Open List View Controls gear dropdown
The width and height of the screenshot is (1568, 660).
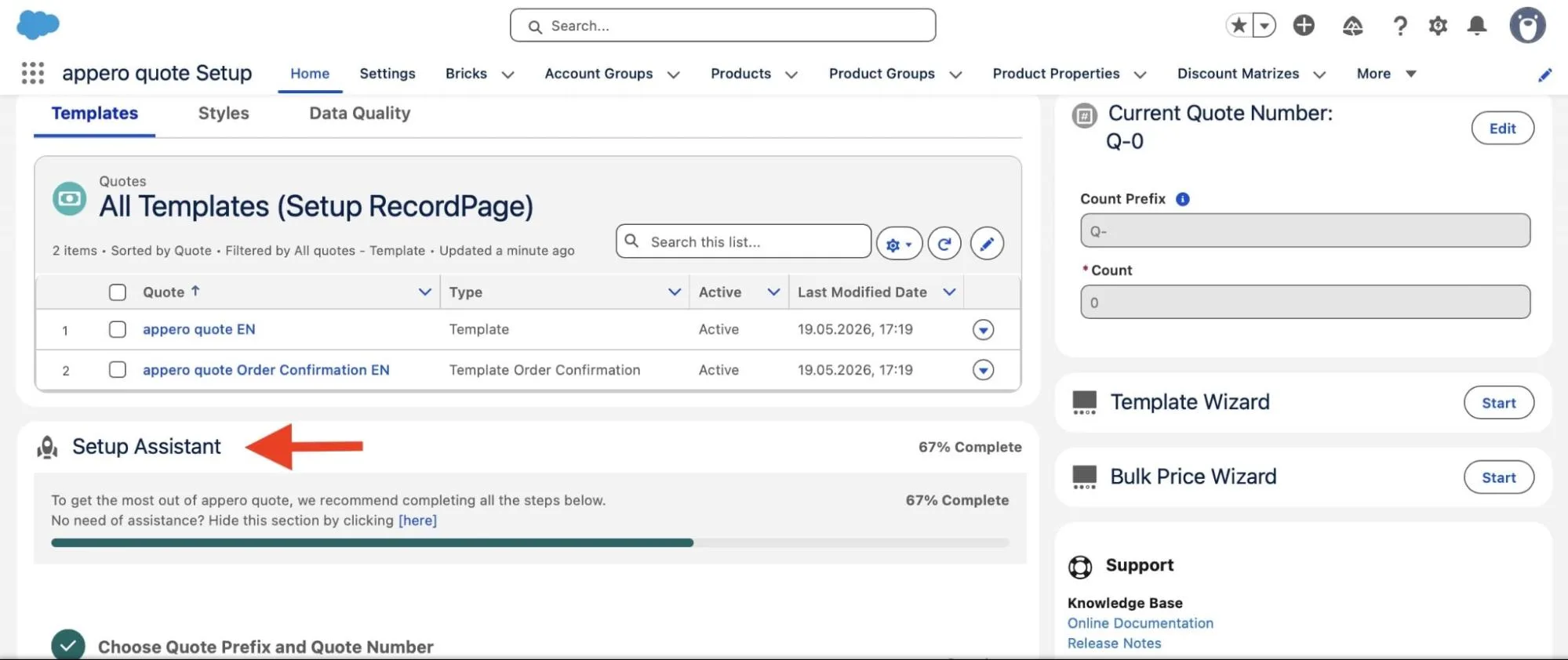899,244
